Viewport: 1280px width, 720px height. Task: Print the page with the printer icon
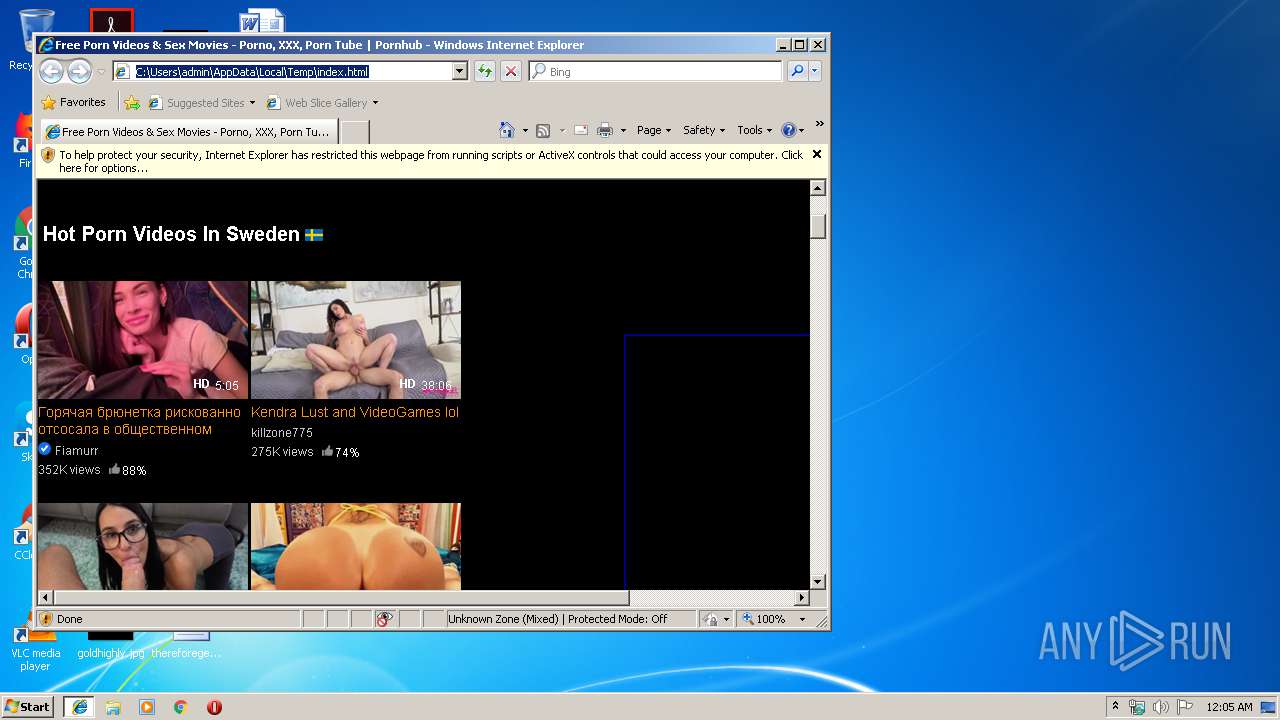[605, 130]
